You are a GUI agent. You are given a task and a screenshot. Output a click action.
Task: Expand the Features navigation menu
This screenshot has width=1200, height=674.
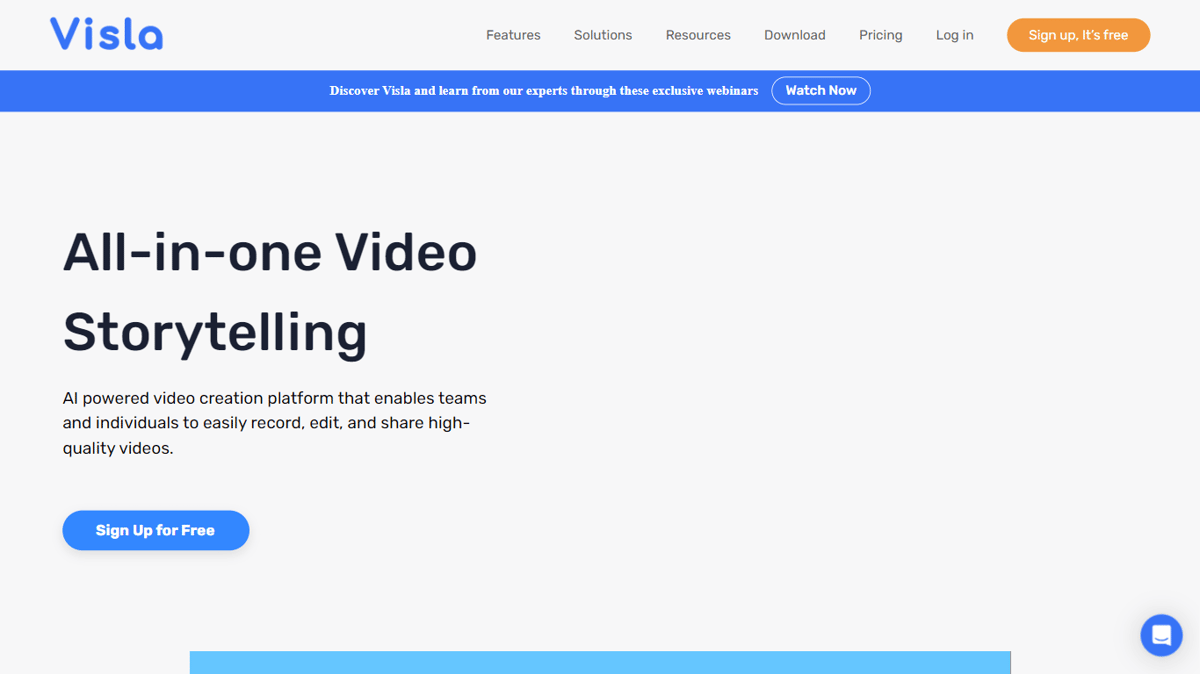(513, 35)
